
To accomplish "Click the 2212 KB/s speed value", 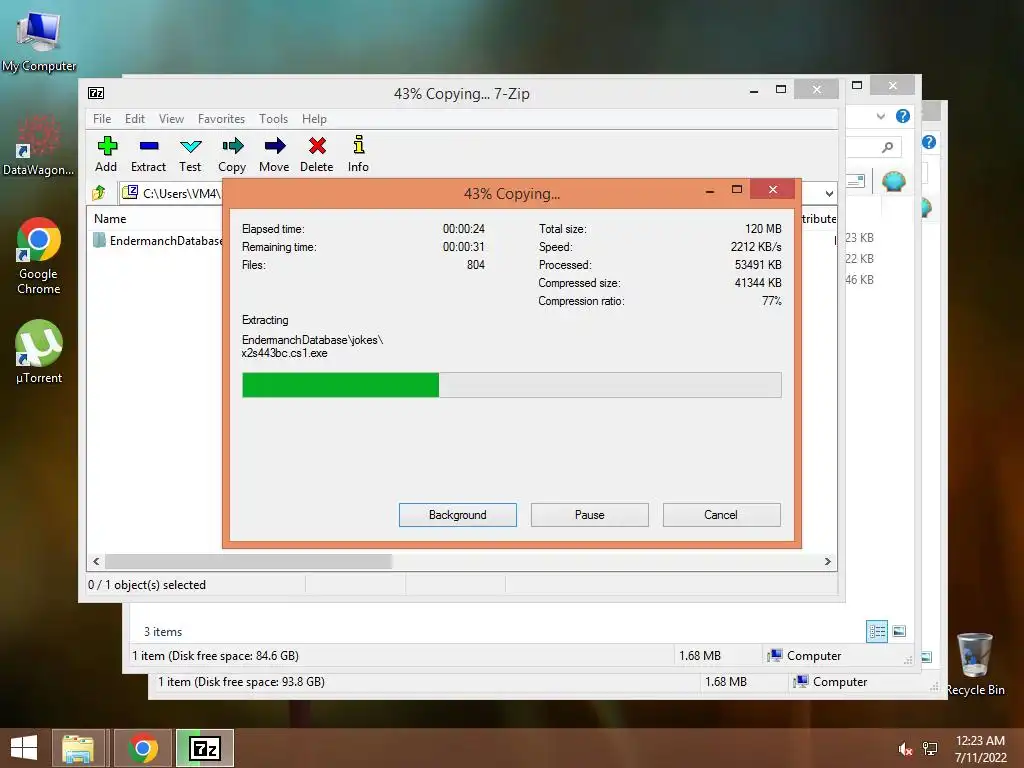I will coord(756,247).
